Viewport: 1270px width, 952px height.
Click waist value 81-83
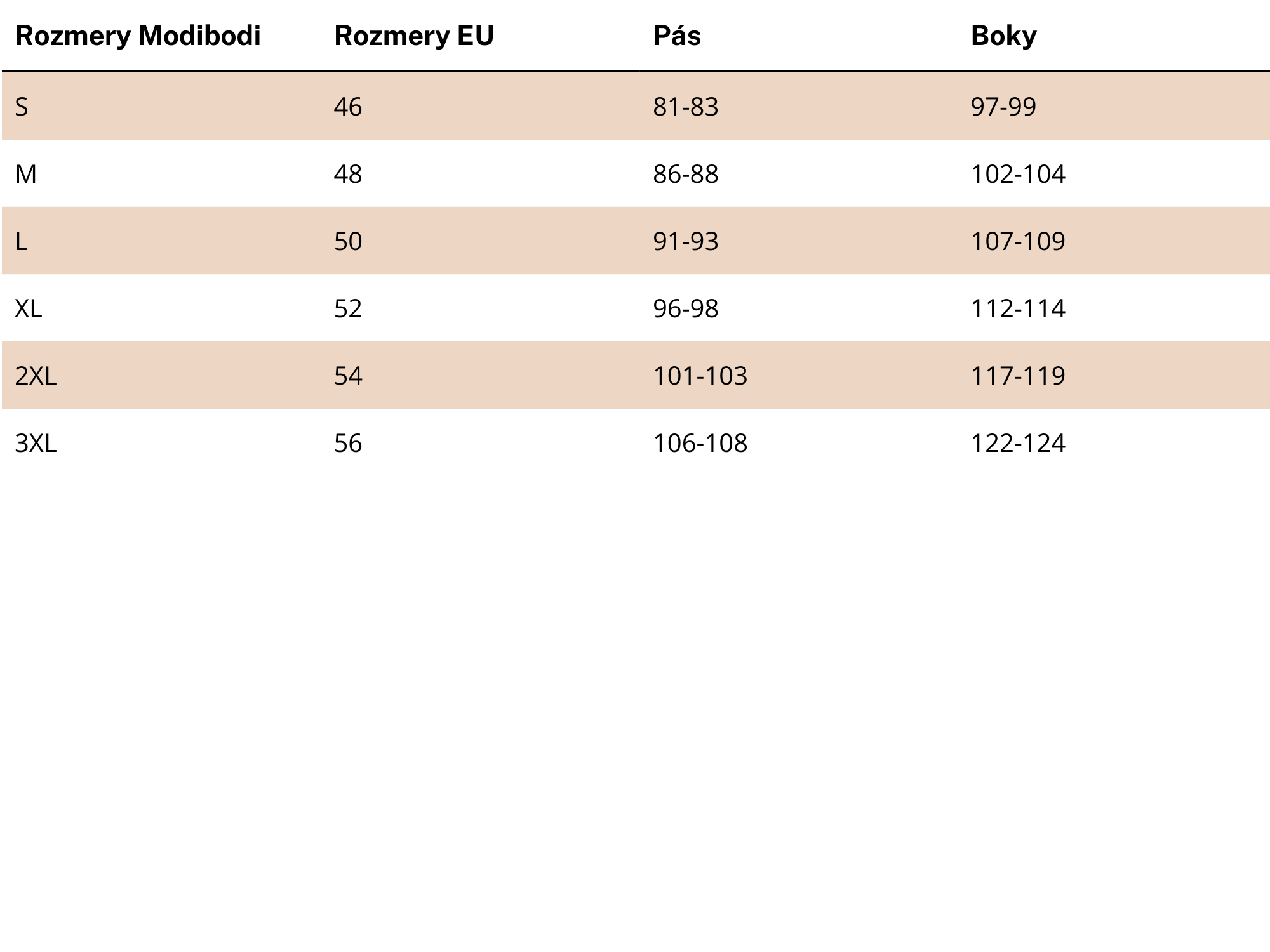coord(686,107)
